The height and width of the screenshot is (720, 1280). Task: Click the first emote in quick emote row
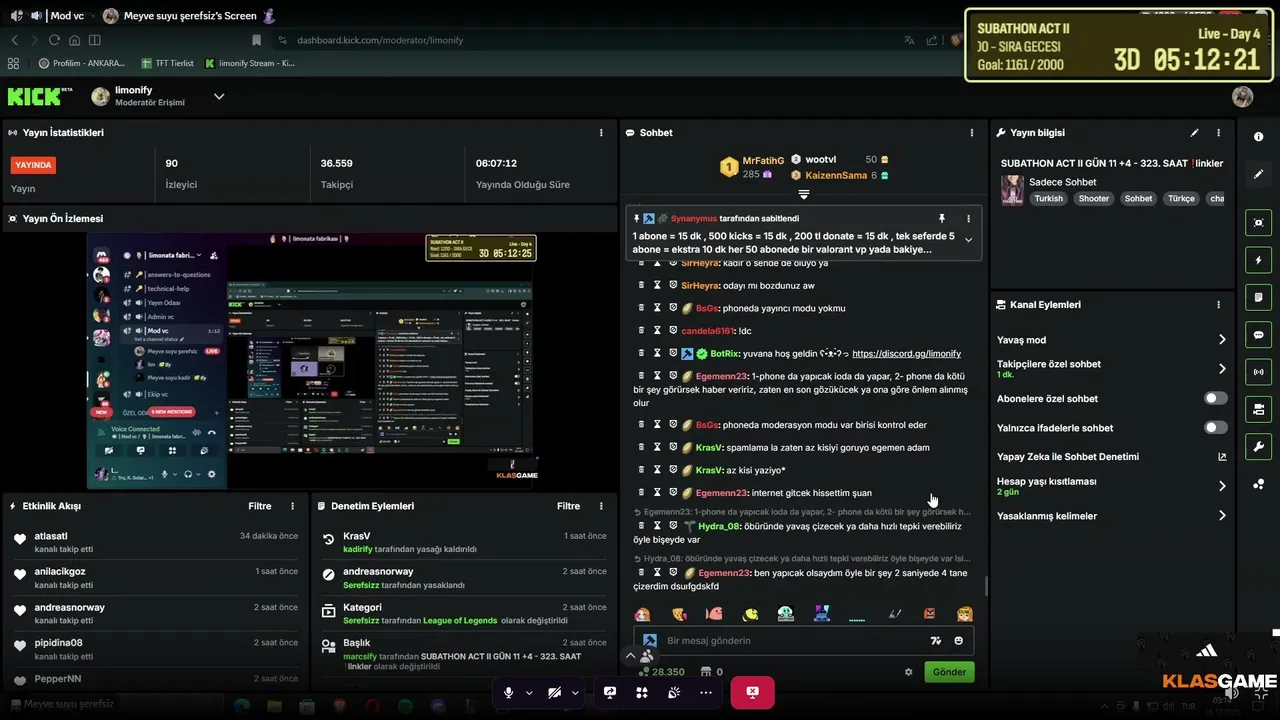point(642,614)
